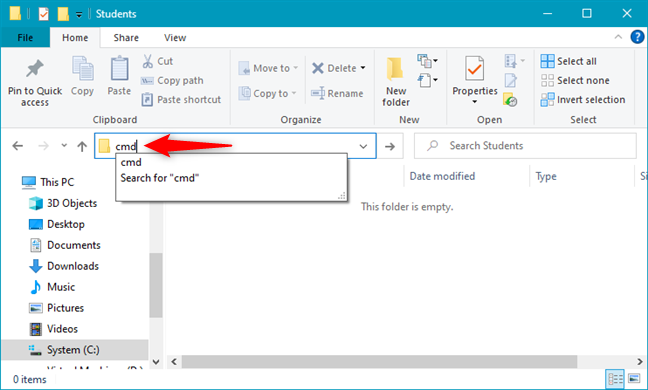Click Invert selection command

tap(583, 100)
